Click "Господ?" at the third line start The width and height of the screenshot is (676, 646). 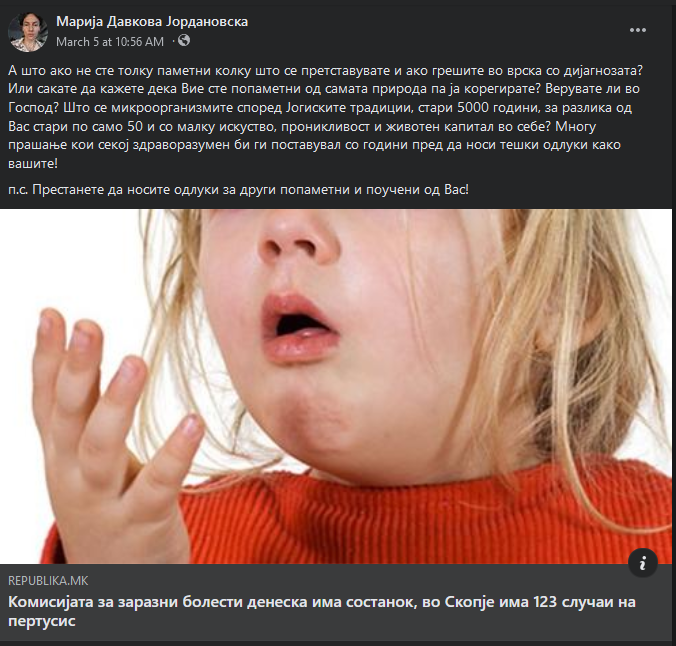[33, 107]
